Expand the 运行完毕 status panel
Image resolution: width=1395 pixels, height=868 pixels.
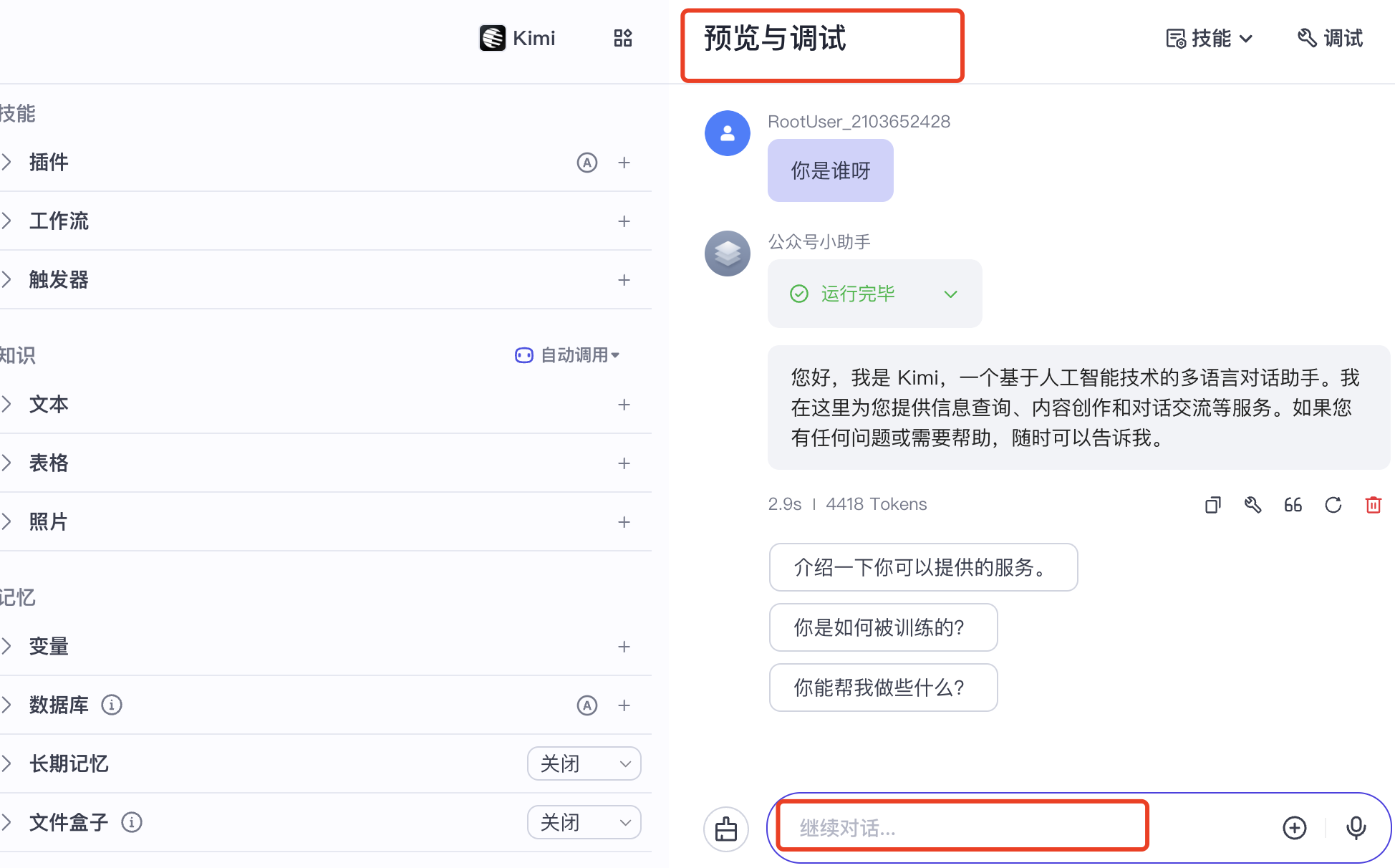point(950,294)
